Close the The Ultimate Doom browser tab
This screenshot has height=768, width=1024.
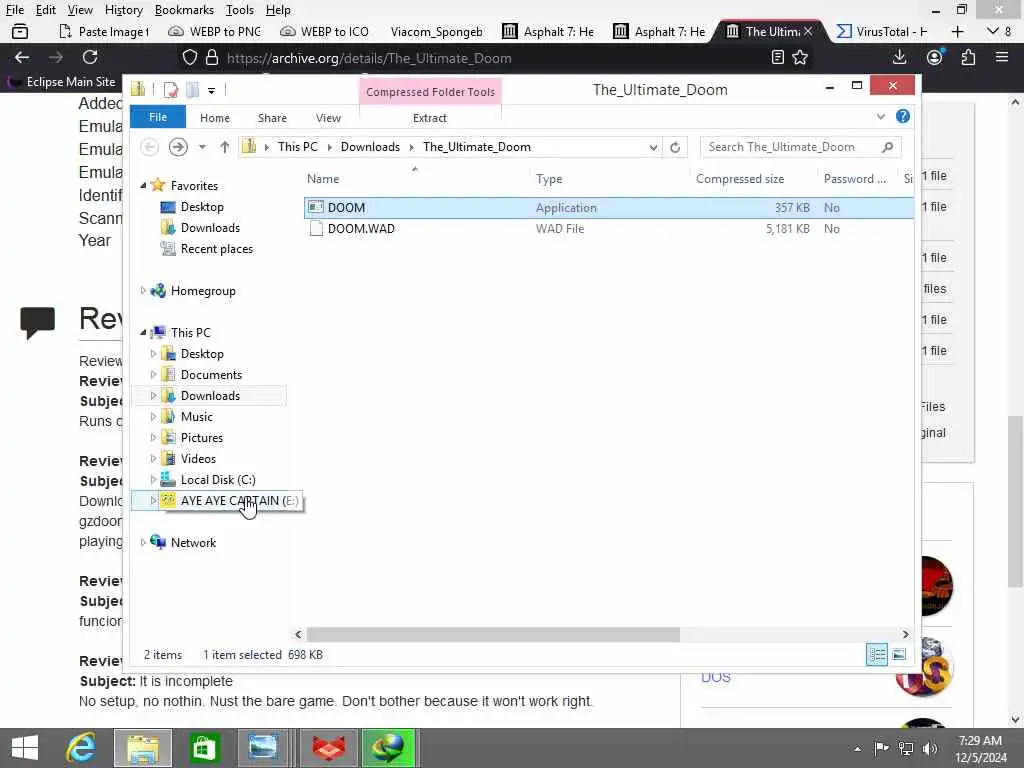coord(808,31)
